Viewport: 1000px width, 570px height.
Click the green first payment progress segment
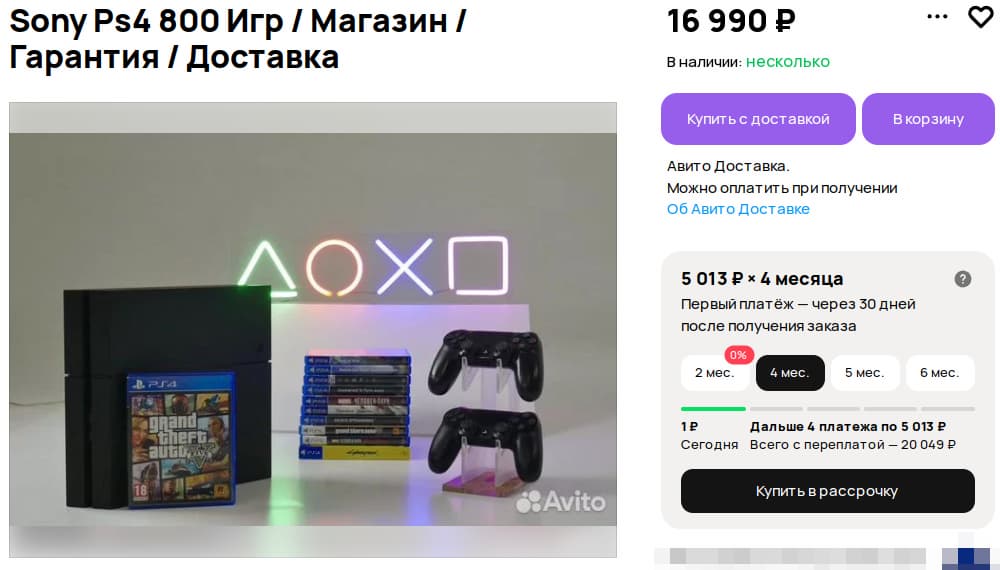[713, 409]
